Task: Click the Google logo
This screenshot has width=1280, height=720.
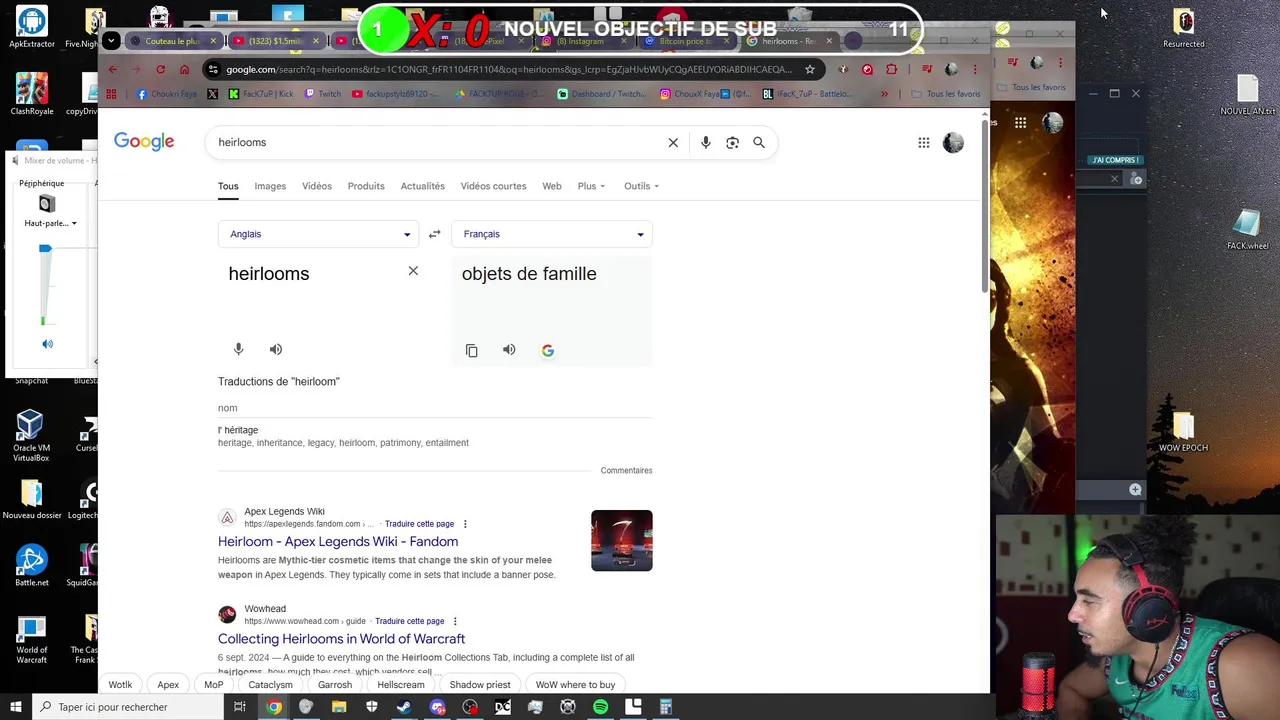Action: pos(144,142)
